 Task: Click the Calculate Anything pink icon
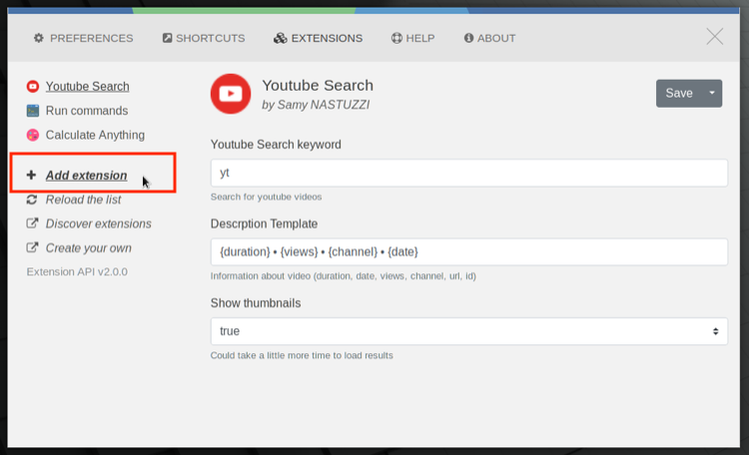coord(32,135)
